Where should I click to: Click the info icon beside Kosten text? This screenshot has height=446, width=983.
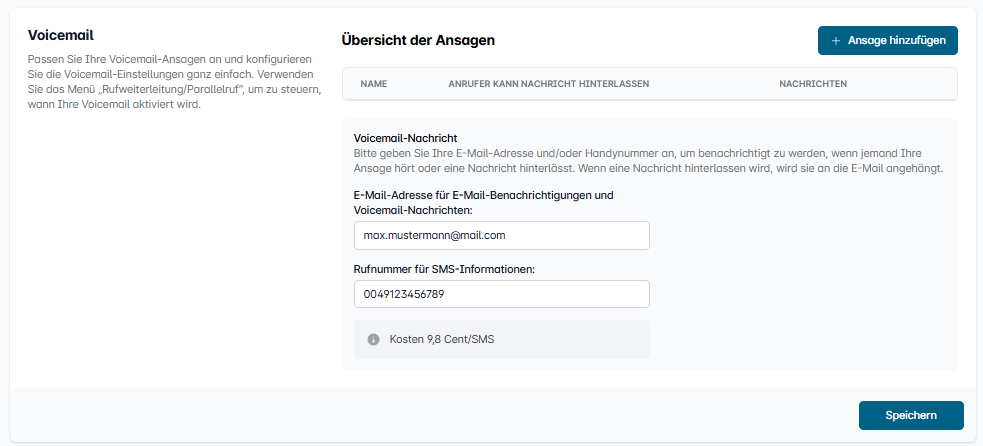coord(374,339)
